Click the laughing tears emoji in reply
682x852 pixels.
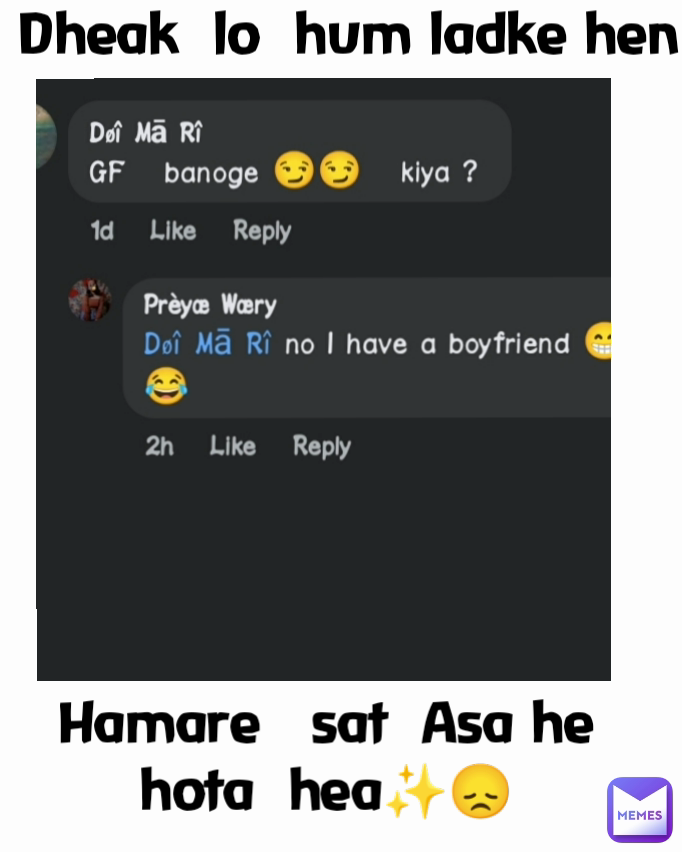point(166,386)
